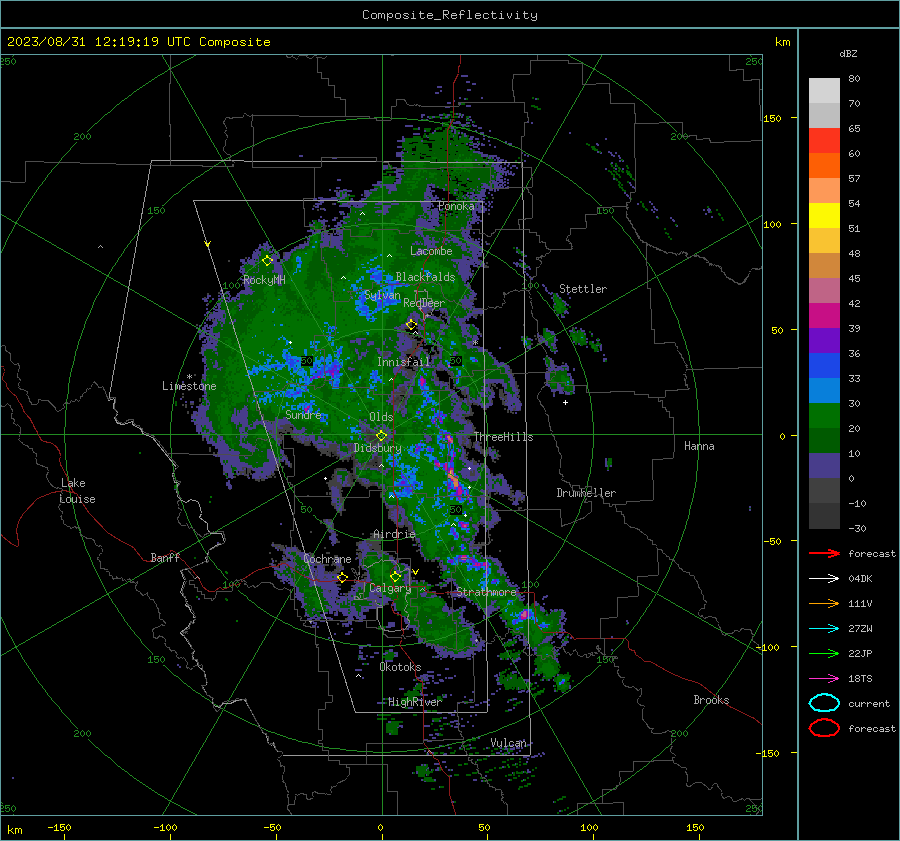The image size is (900, 841).
Task: Click the white 04DK arrow icon
Action: [824, 578]
